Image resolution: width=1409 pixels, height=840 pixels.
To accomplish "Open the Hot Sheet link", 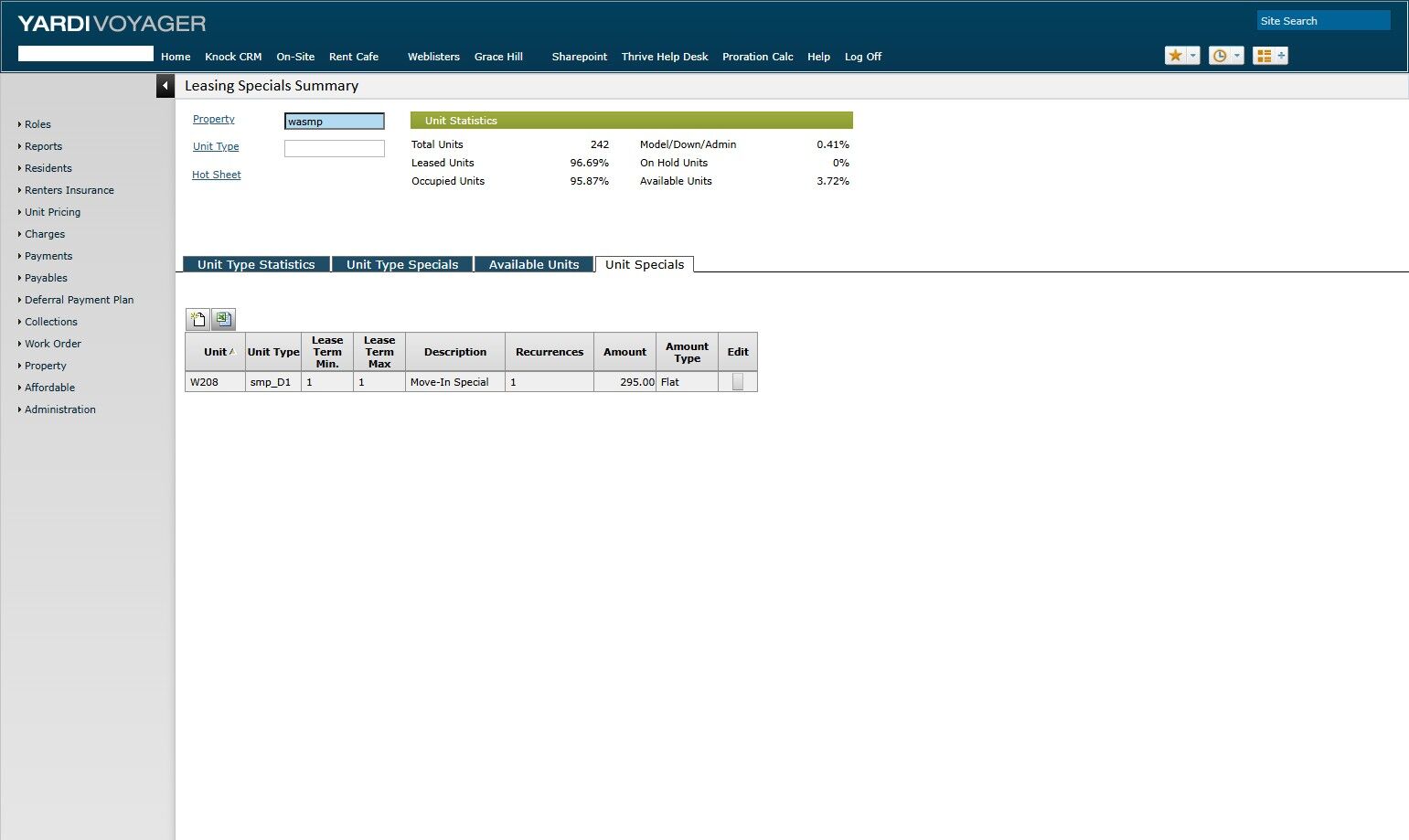I will coord(216,174).
